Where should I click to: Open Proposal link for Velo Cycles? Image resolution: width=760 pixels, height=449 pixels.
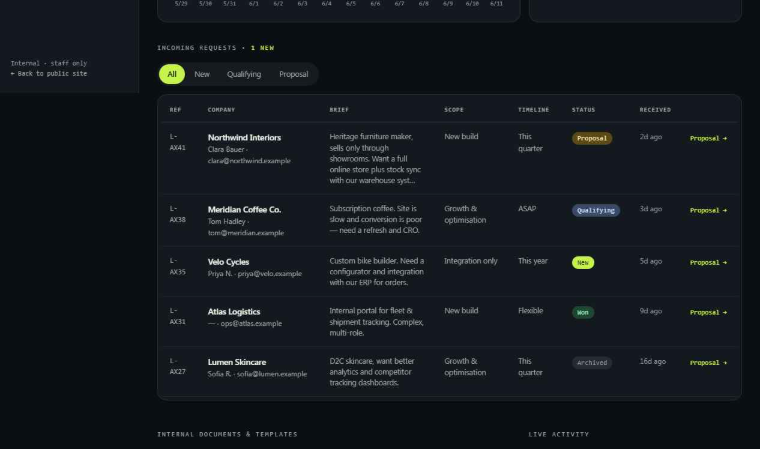[708, 262]
